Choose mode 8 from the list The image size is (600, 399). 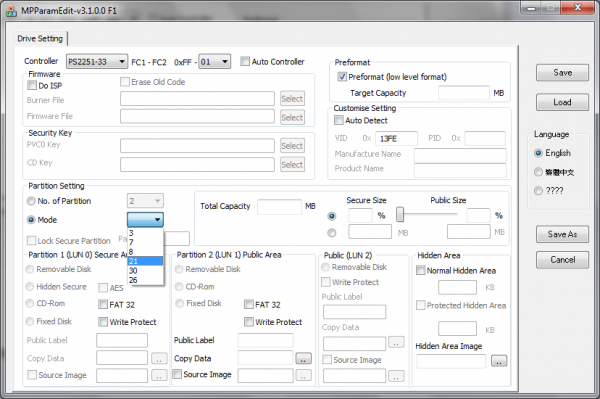145,252
